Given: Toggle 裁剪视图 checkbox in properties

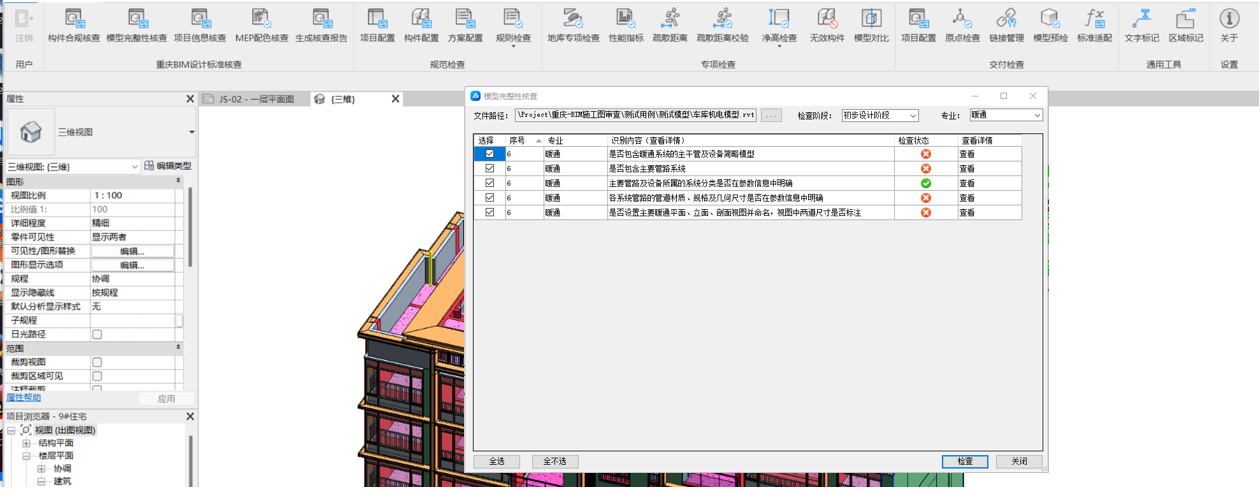Looking at the screenshot, I should 97,363.
